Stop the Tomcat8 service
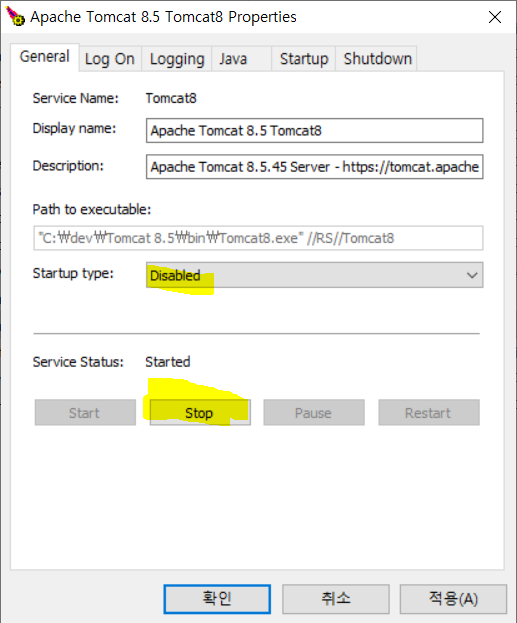517x623 pixels. point(200,413)
